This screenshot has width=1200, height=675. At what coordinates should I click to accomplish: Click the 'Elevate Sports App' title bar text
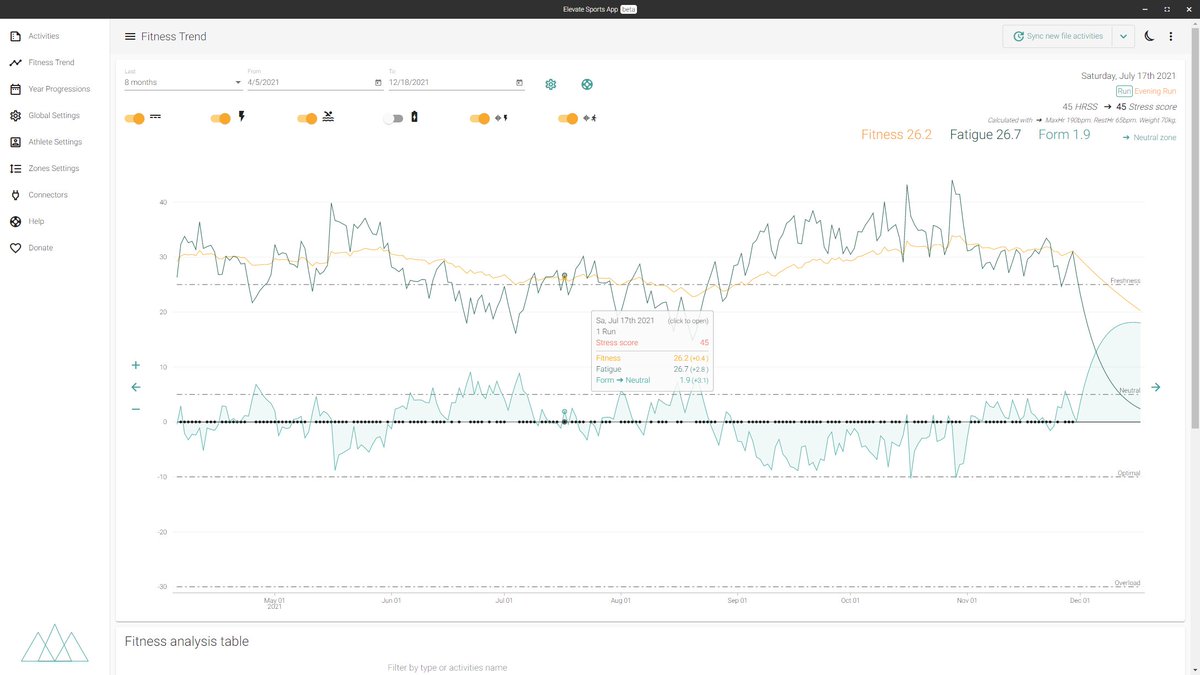pyautogui.click(x=591, y=8)
